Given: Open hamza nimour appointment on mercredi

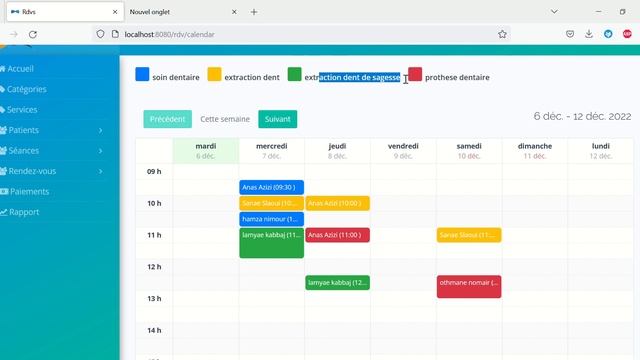Looking at the screenshot, I should 271,219.
